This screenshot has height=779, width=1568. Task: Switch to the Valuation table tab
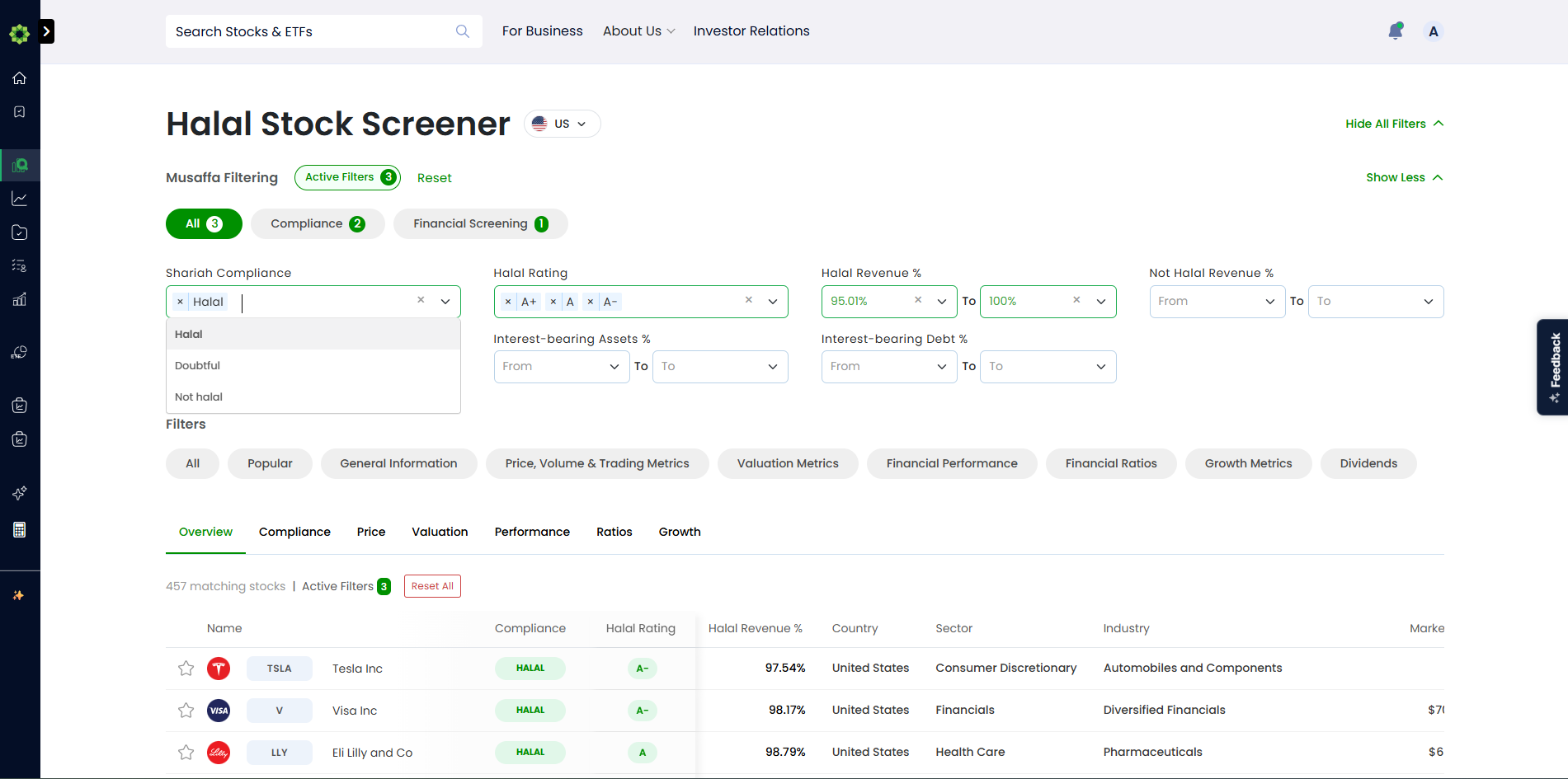pyautogui.click(x=440, y=532)
